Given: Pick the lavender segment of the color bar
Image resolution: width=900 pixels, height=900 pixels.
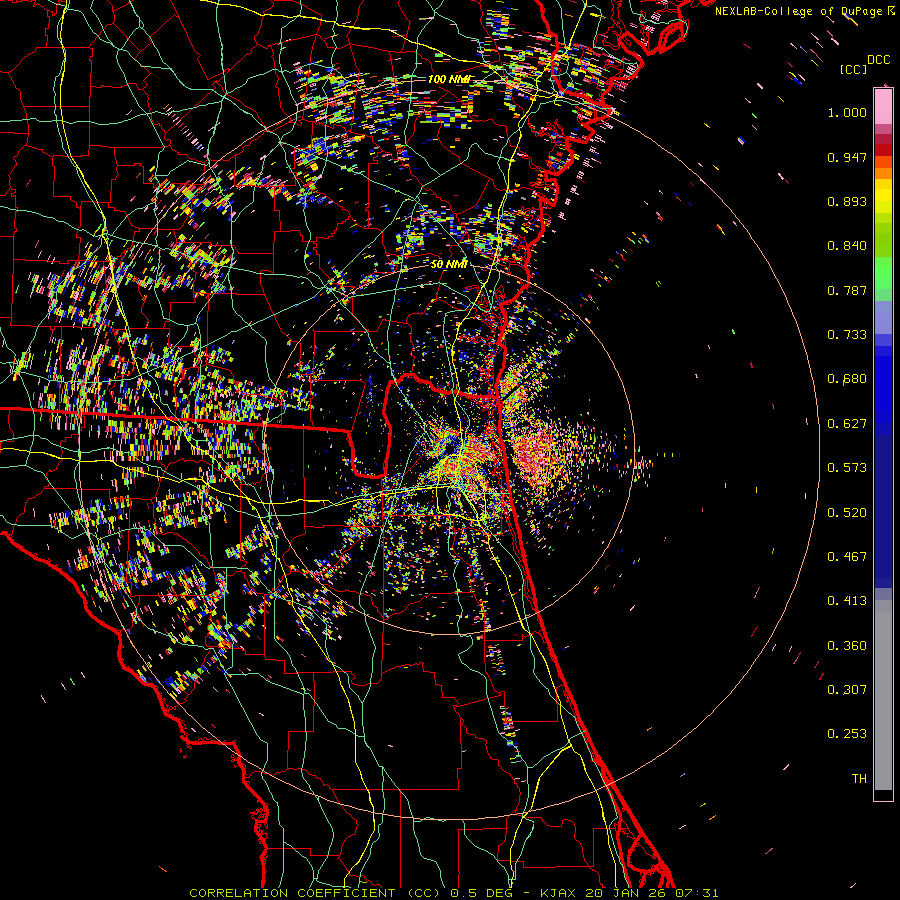Looking at the screenshot, I should click(883, 317).
